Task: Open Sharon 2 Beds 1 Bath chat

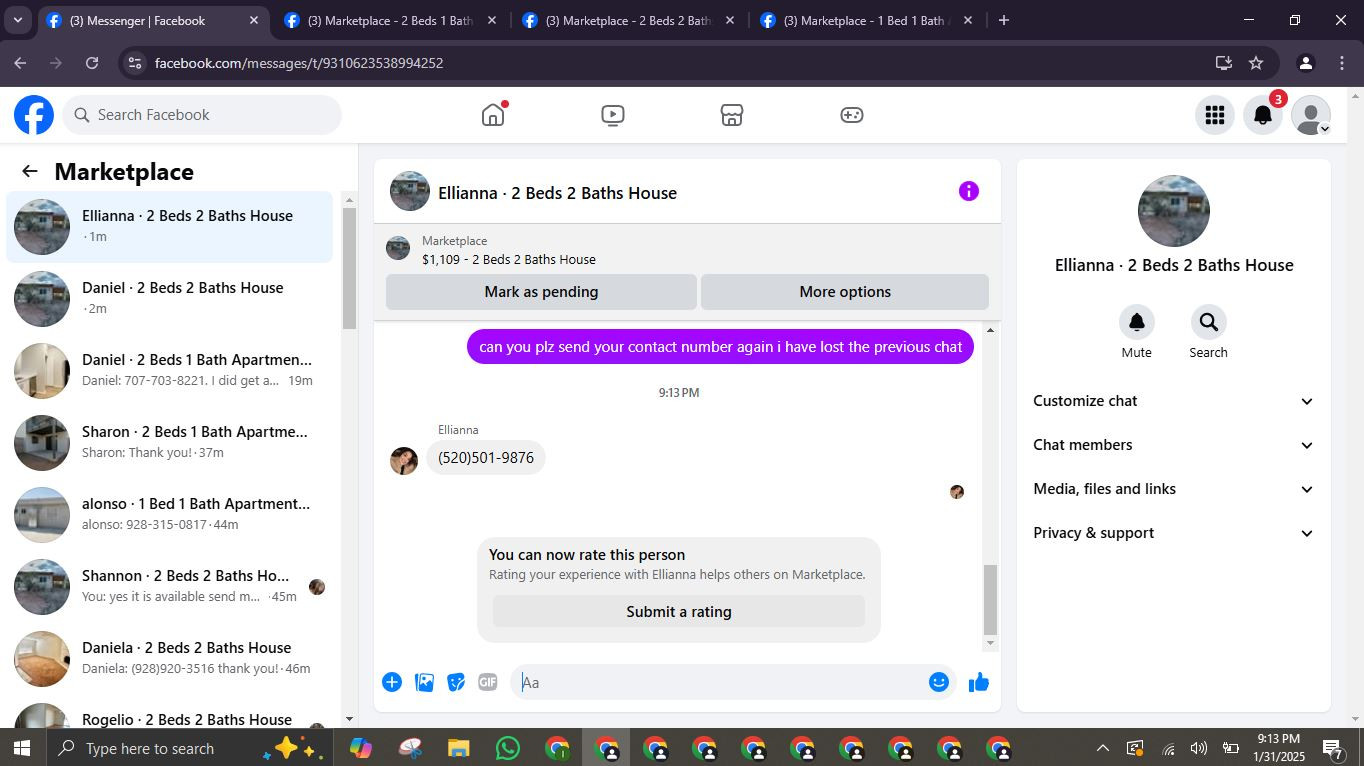Action: pos(170,443)
